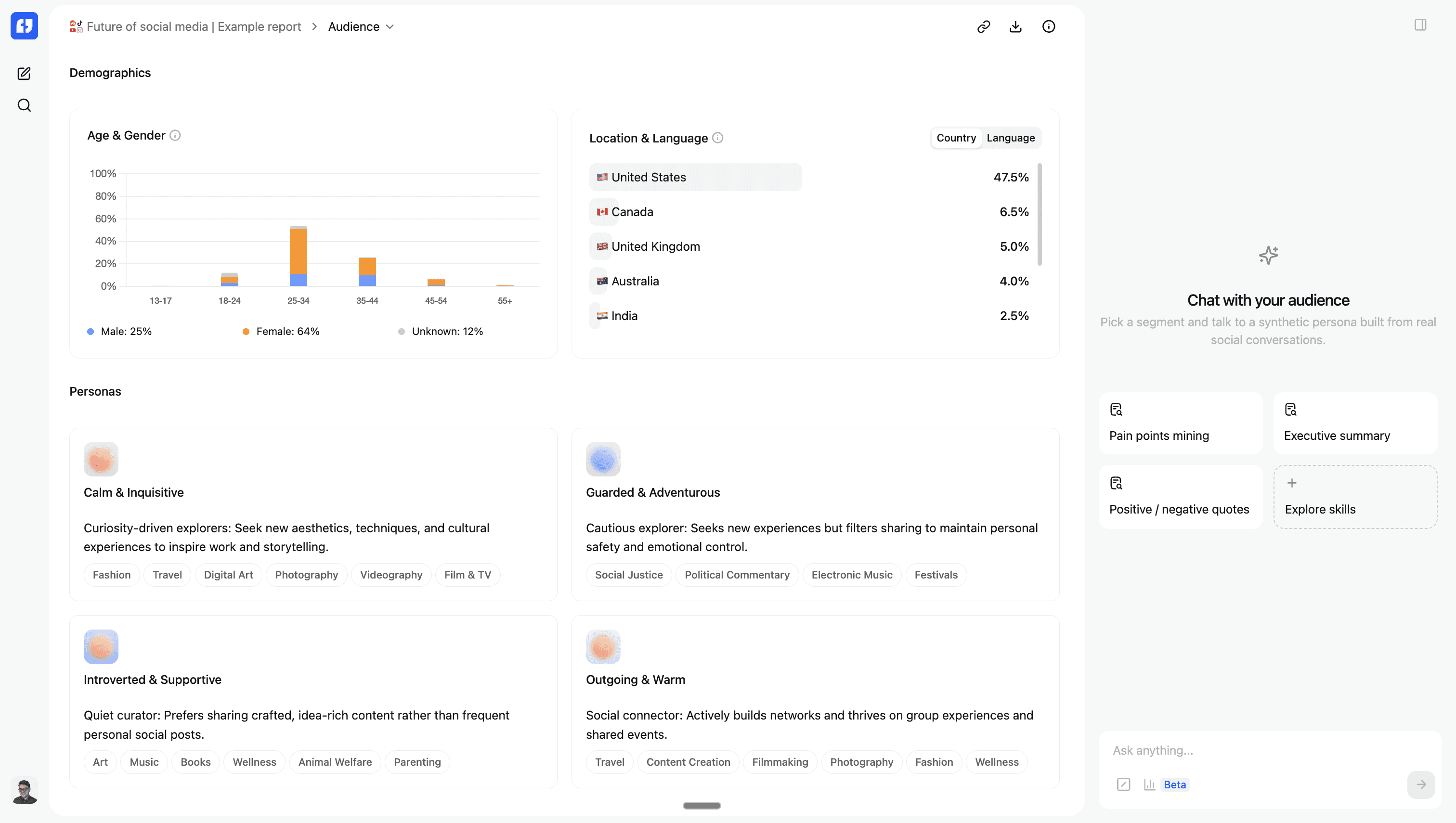Image resolution: width=1456 pixels, height=823 pixels.
Task: Click the Executive summary card
Action: click(1355, 424)
